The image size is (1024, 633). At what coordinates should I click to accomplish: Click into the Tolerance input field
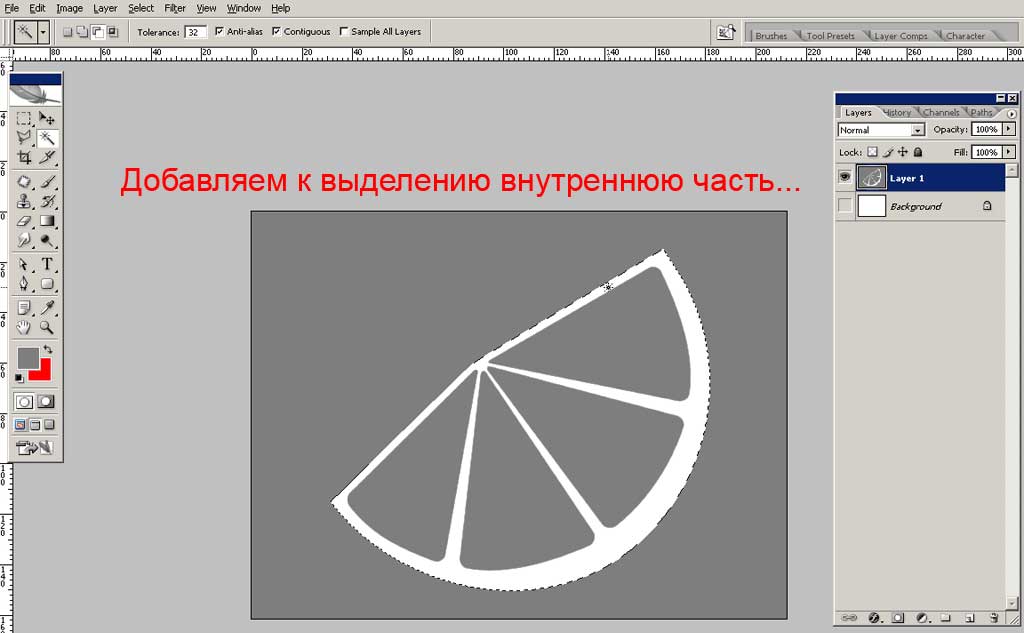tap(195, 32)
